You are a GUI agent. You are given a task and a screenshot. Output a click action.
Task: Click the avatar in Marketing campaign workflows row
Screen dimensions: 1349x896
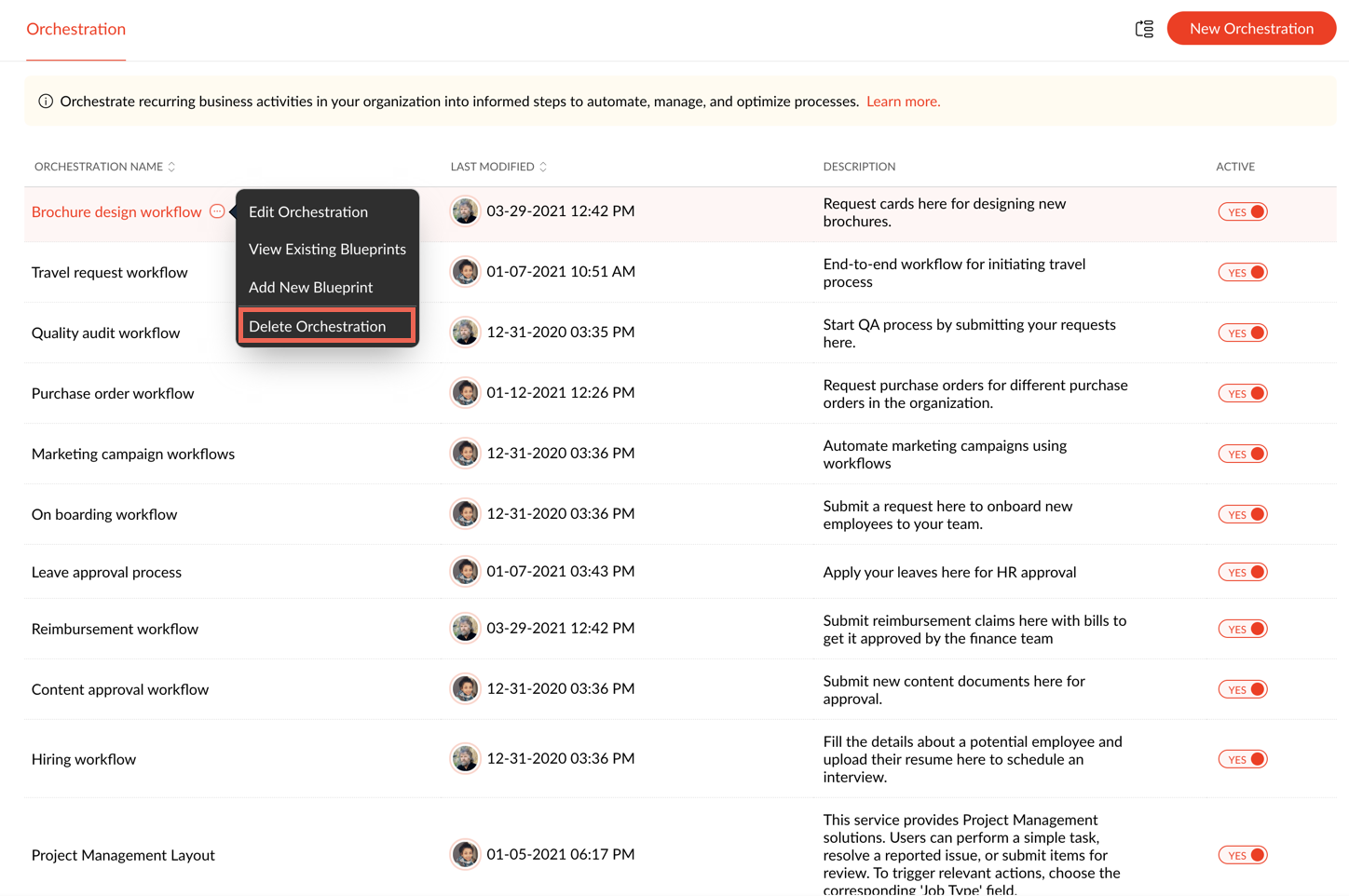pyautogui.click(x=465, y=454)
